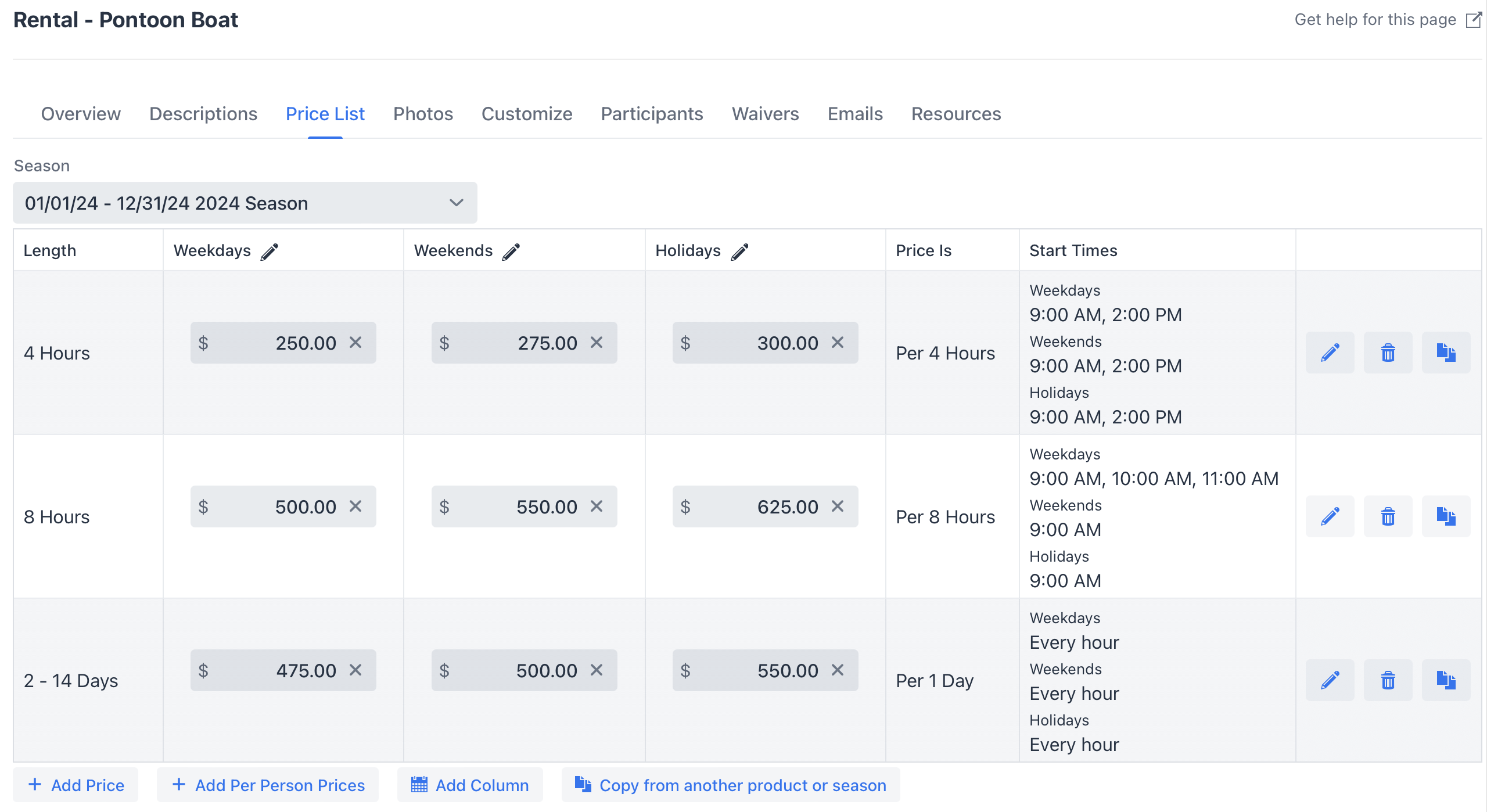Click the Add Column button
Viewport: 1487px width, 812px height.
470,785
